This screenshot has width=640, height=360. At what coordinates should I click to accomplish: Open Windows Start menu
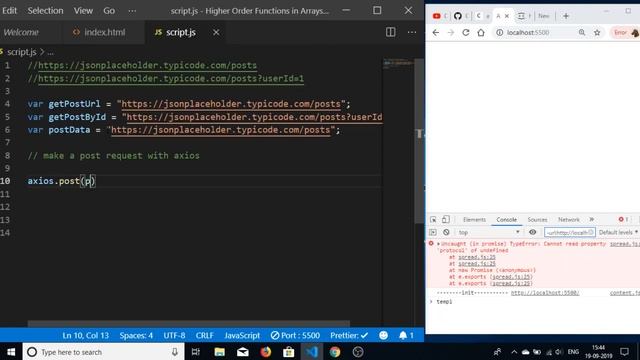(11, 352)
